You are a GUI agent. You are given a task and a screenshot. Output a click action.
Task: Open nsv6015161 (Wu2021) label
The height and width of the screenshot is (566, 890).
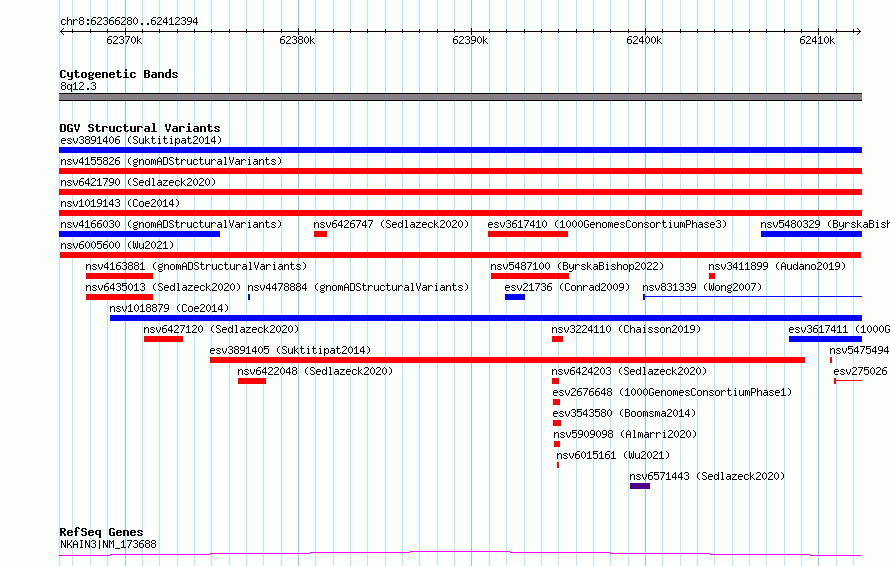[613, 455]
